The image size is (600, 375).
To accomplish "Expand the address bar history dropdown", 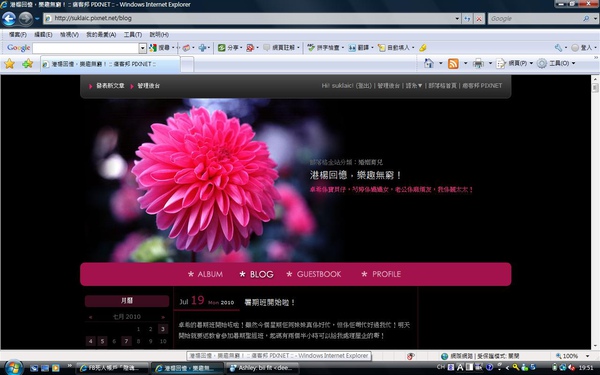I will [x=457, y=18].
